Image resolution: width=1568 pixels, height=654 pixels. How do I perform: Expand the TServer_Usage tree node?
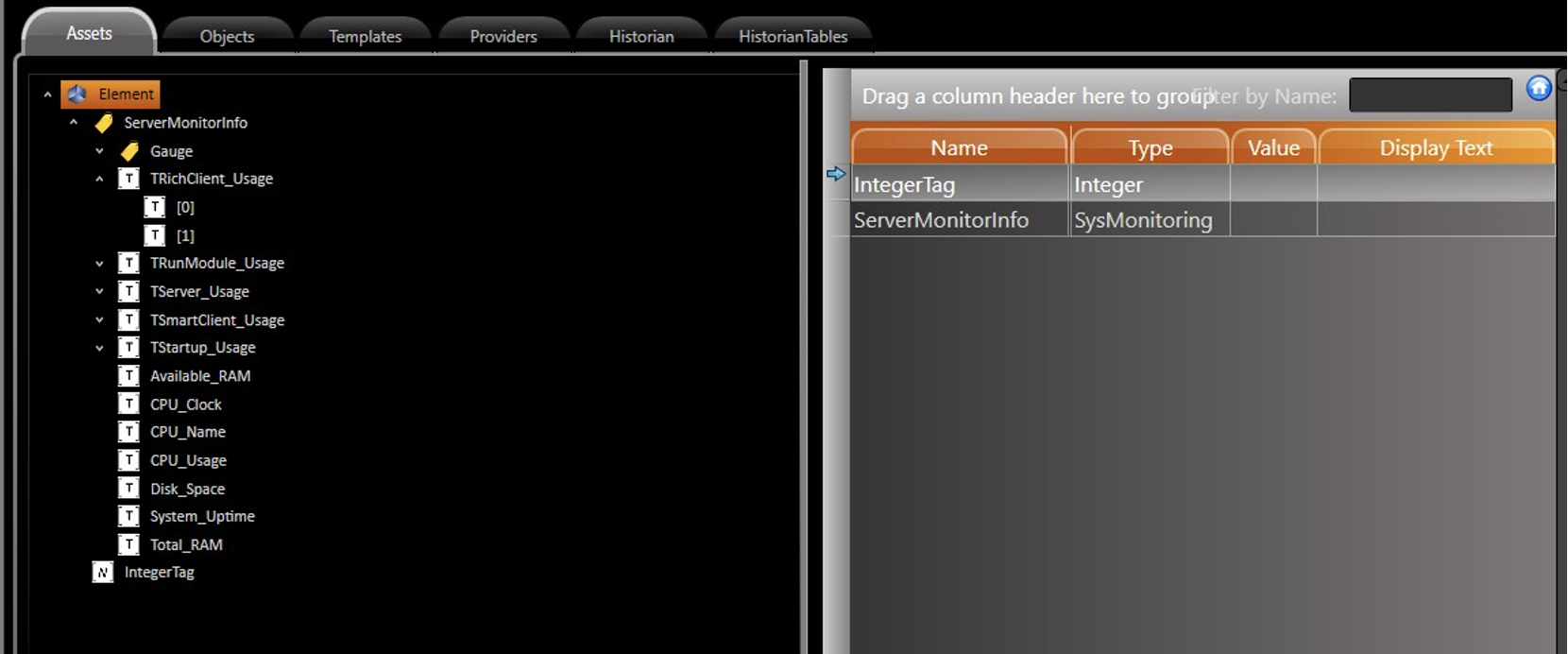tap(99, 292)
